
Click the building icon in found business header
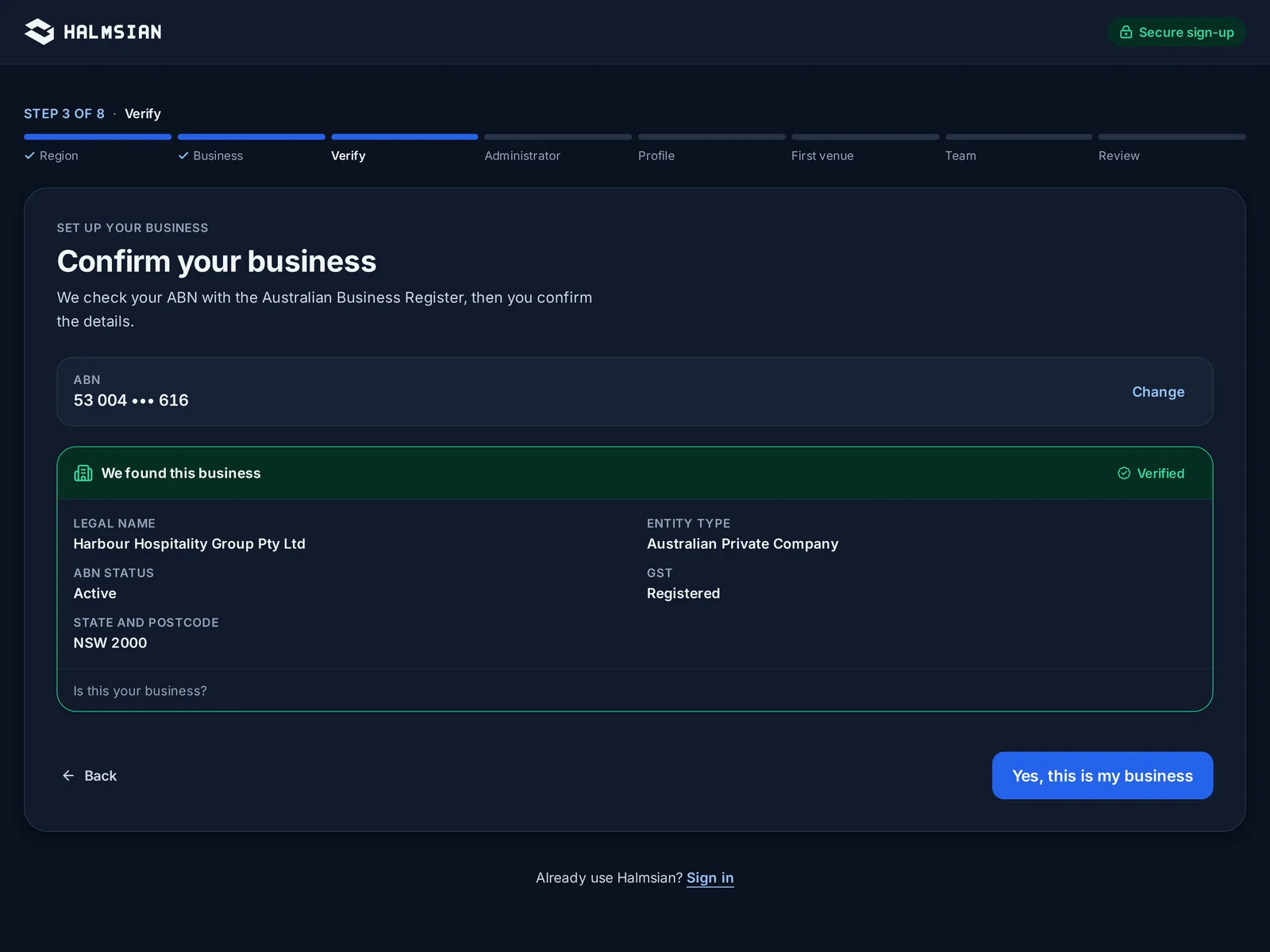tap(83, 473)
